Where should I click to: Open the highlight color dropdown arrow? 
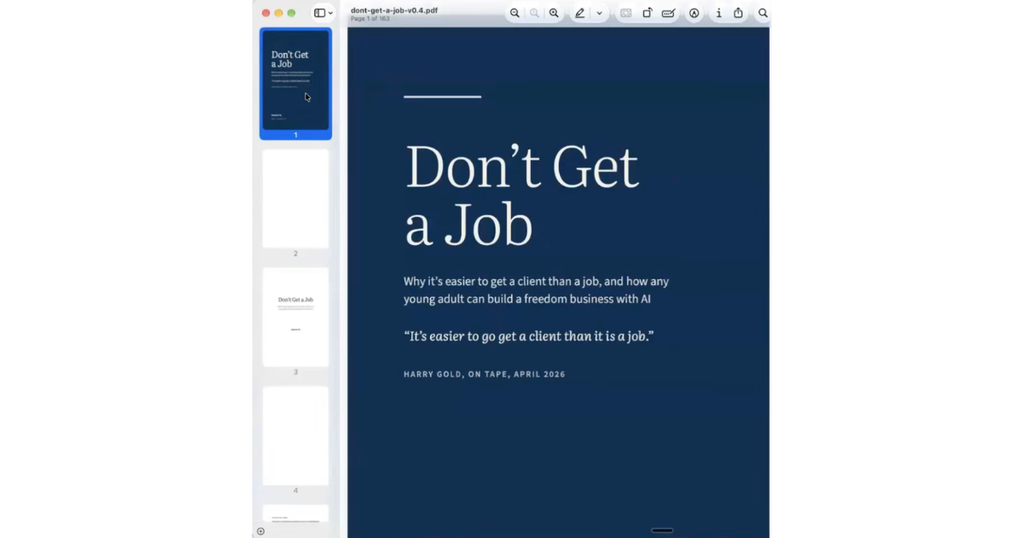click(599, 13)
